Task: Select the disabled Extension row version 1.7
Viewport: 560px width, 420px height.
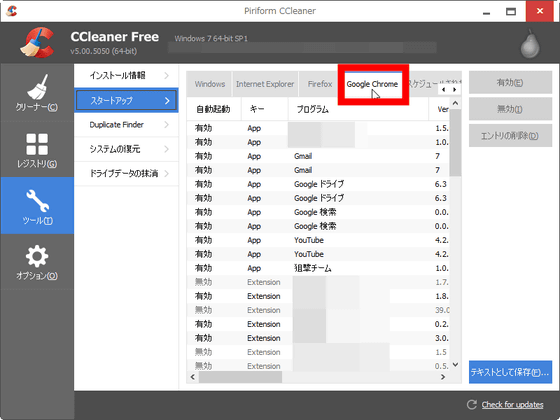Action: point(318,282)
